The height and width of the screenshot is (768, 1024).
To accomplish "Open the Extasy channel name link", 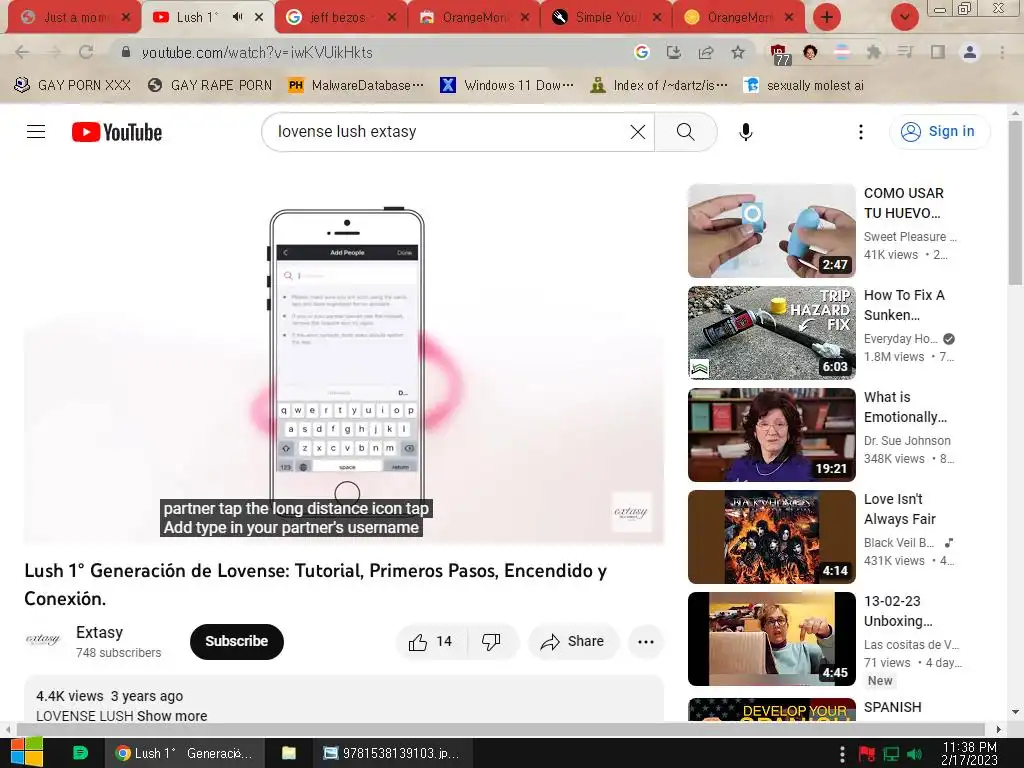I will click(99, 632).
